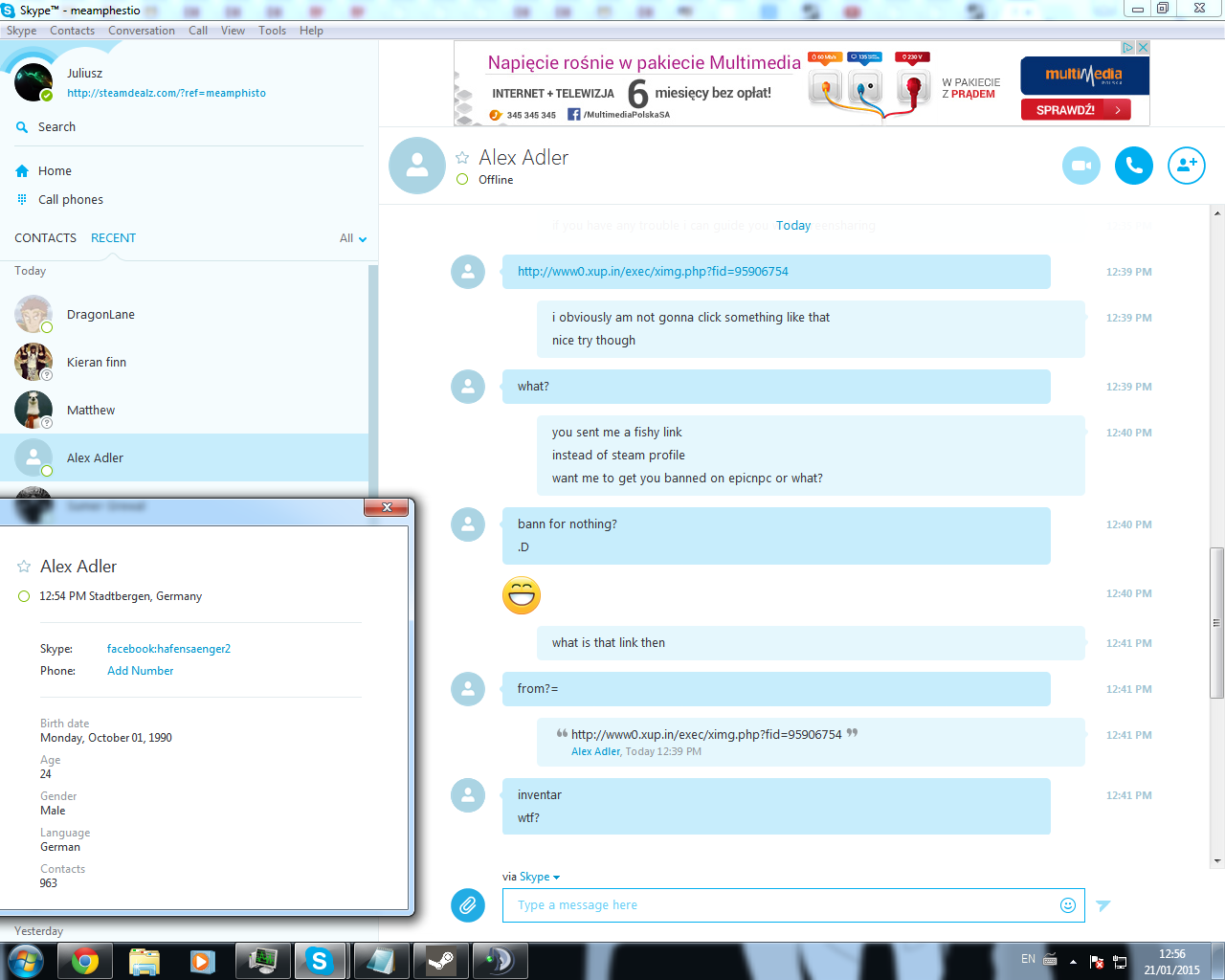Viewport: 1225px width, 980px height.
Task: Click the add people to conversation icon
Action: [x=1187, y=166]
